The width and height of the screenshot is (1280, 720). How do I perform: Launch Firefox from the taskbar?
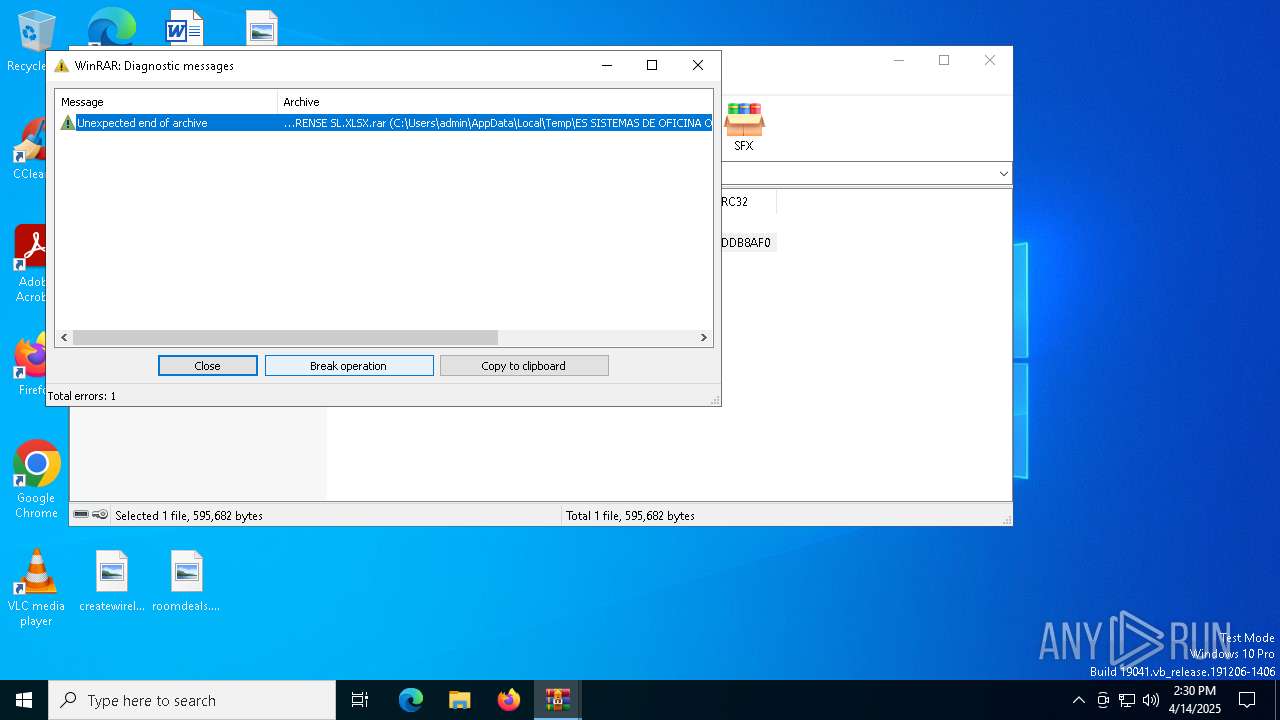tap(509, 700)
